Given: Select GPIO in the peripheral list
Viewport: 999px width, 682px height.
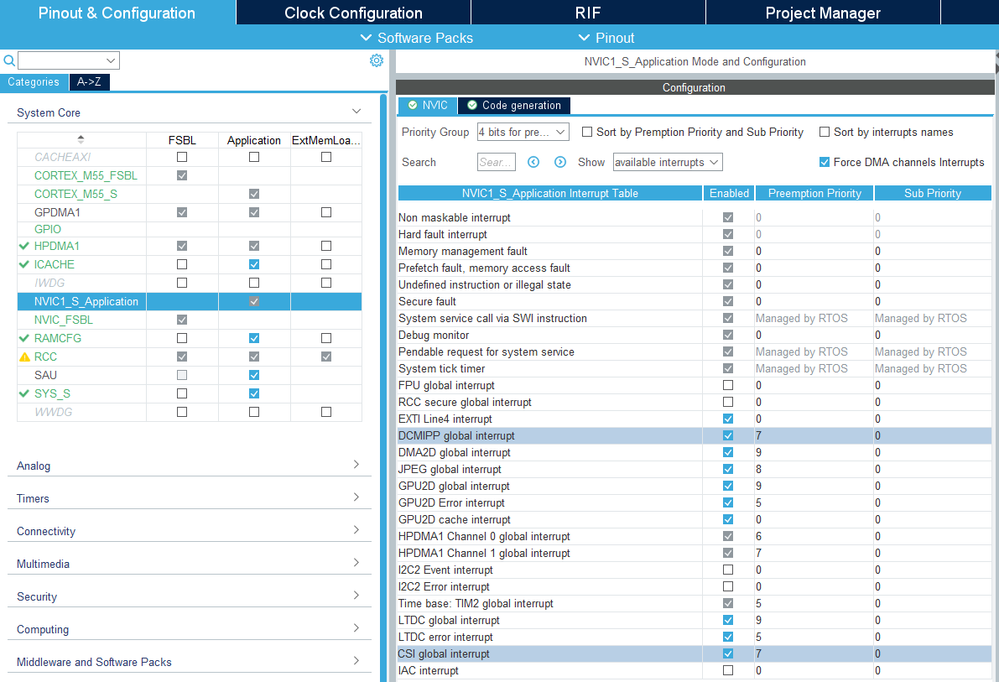Looking at the screenshot, I should pyautogui.click(x=48, y=229).
